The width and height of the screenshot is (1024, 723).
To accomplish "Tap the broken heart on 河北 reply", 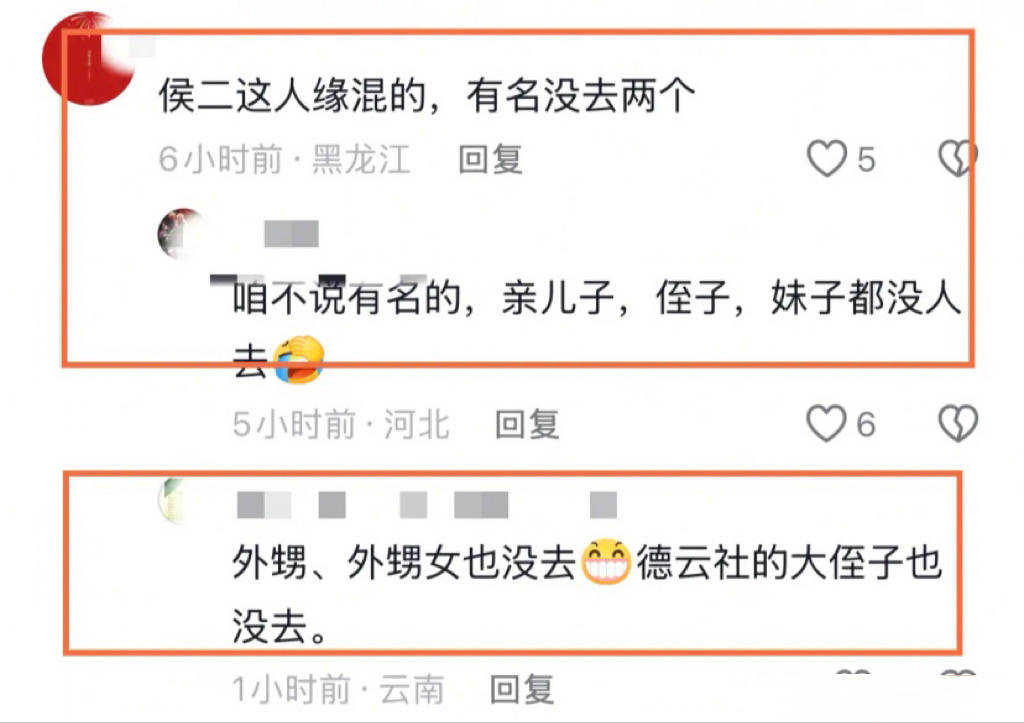I will pos(957,424).
